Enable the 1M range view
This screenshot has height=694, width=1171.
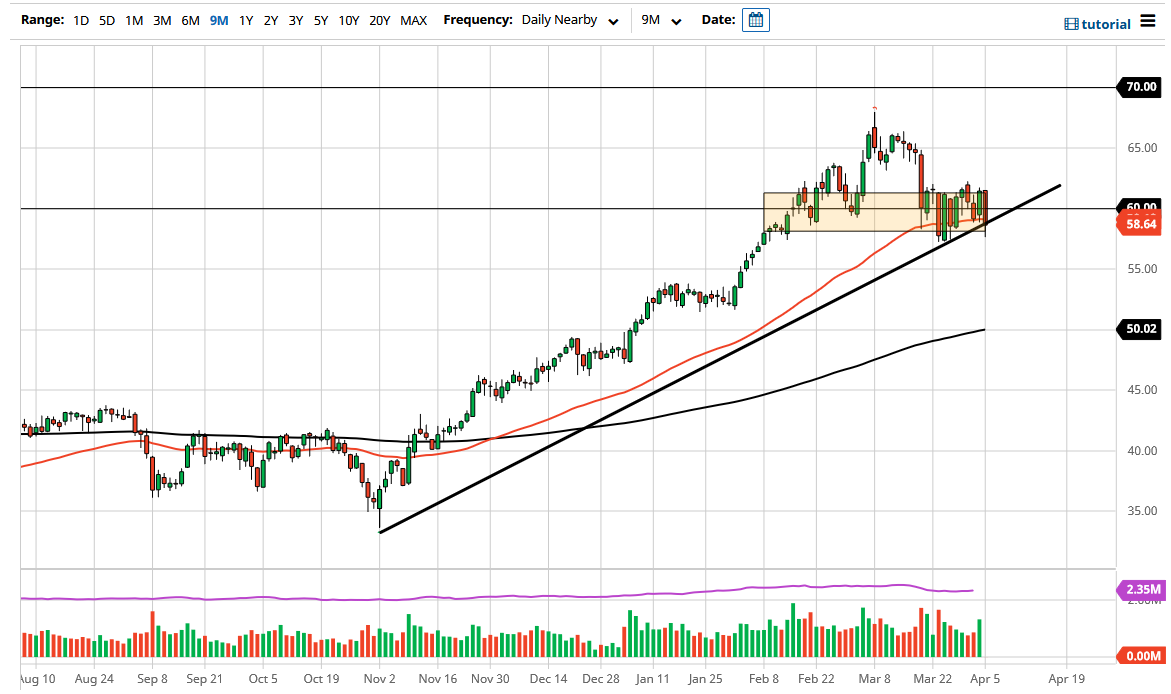pos(133,19)
